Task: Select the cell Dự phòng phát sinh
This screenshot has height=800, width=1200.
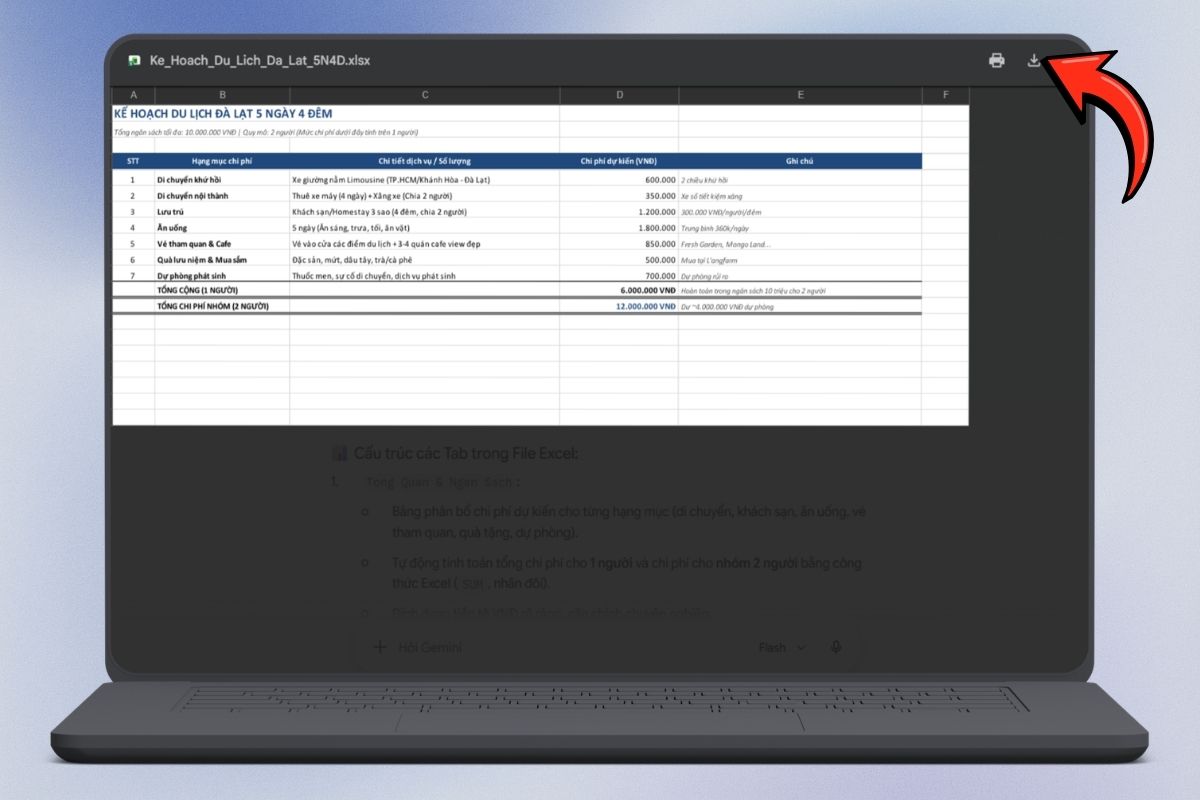Action: tap(222, 275)
